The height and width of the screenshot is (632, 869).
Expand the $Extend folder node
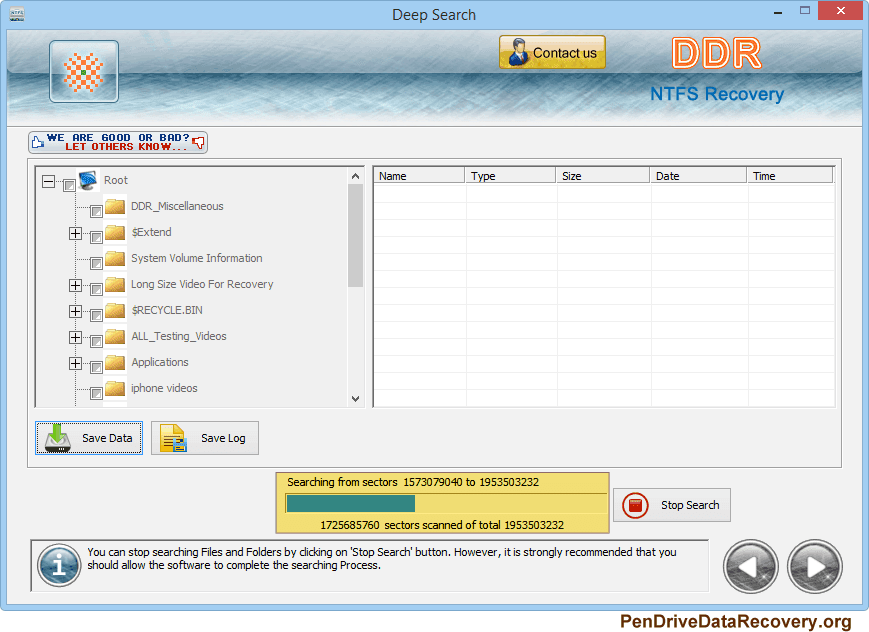click(75, 233)
